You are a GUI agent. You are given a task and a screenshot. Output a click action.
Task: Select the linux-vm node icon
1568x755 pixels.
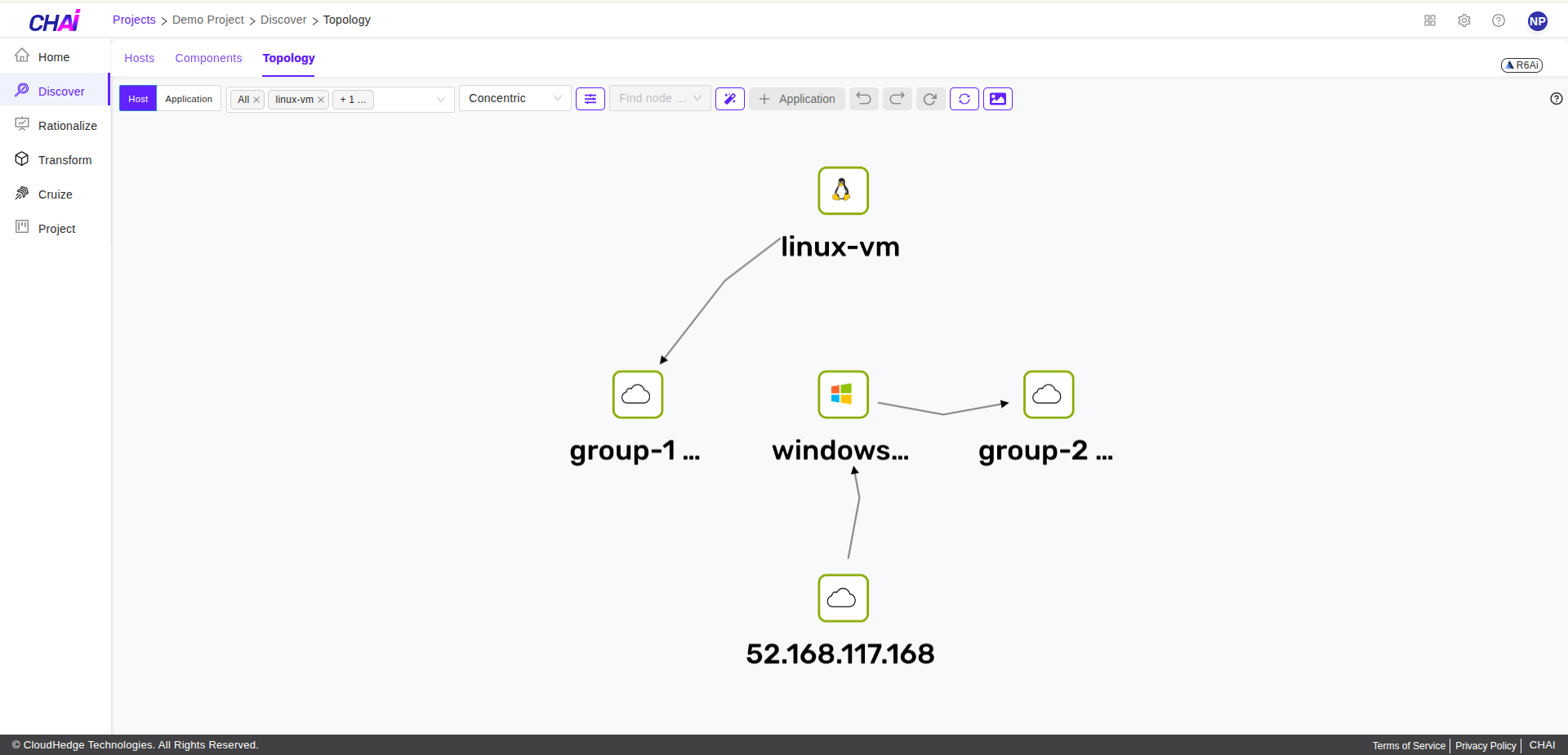click(843, 190)
